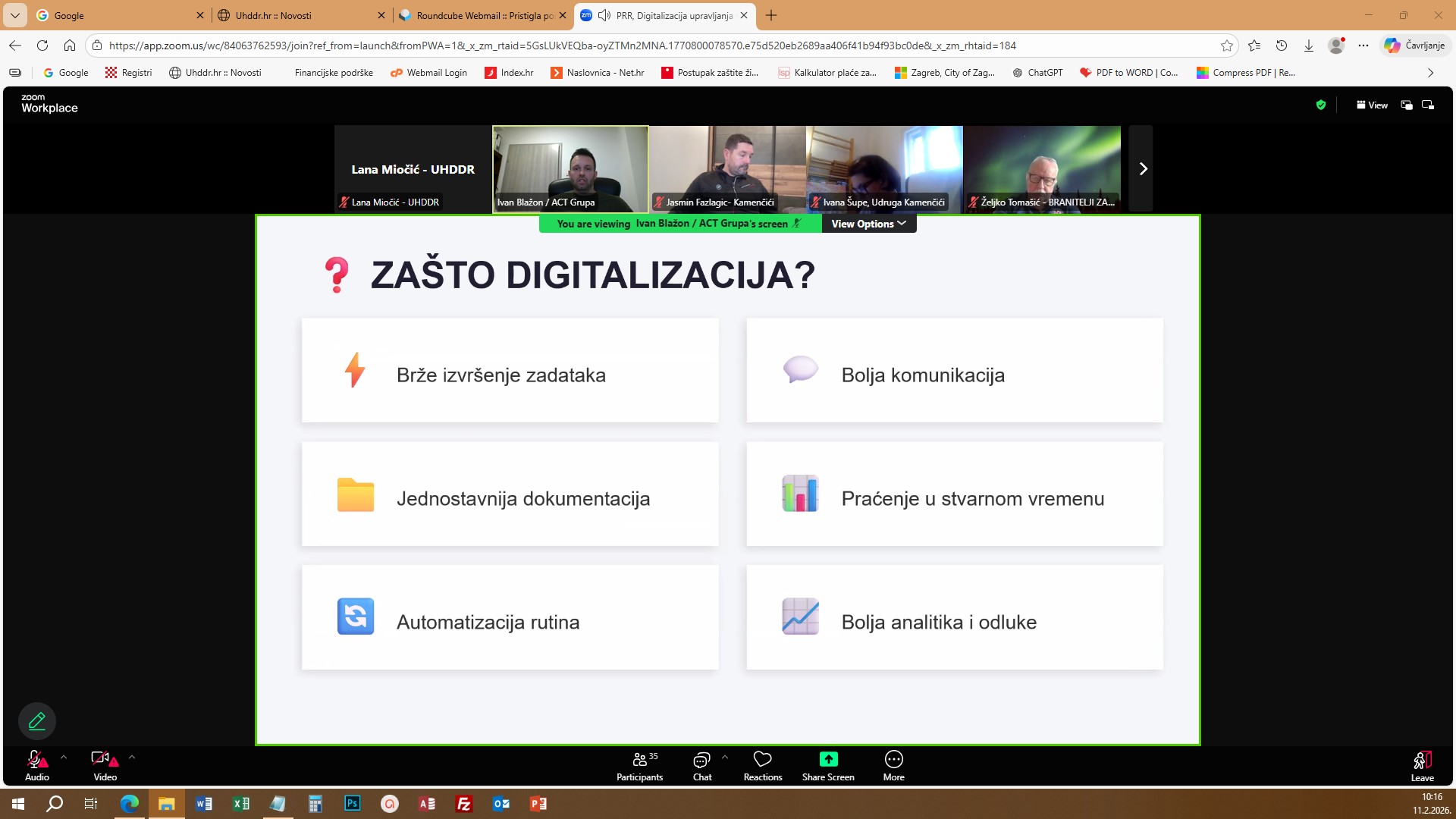The height and width of the screenshot is (819, 1456).
Task: Click the encryption shield icon
Action: (x=1321, y=105)
